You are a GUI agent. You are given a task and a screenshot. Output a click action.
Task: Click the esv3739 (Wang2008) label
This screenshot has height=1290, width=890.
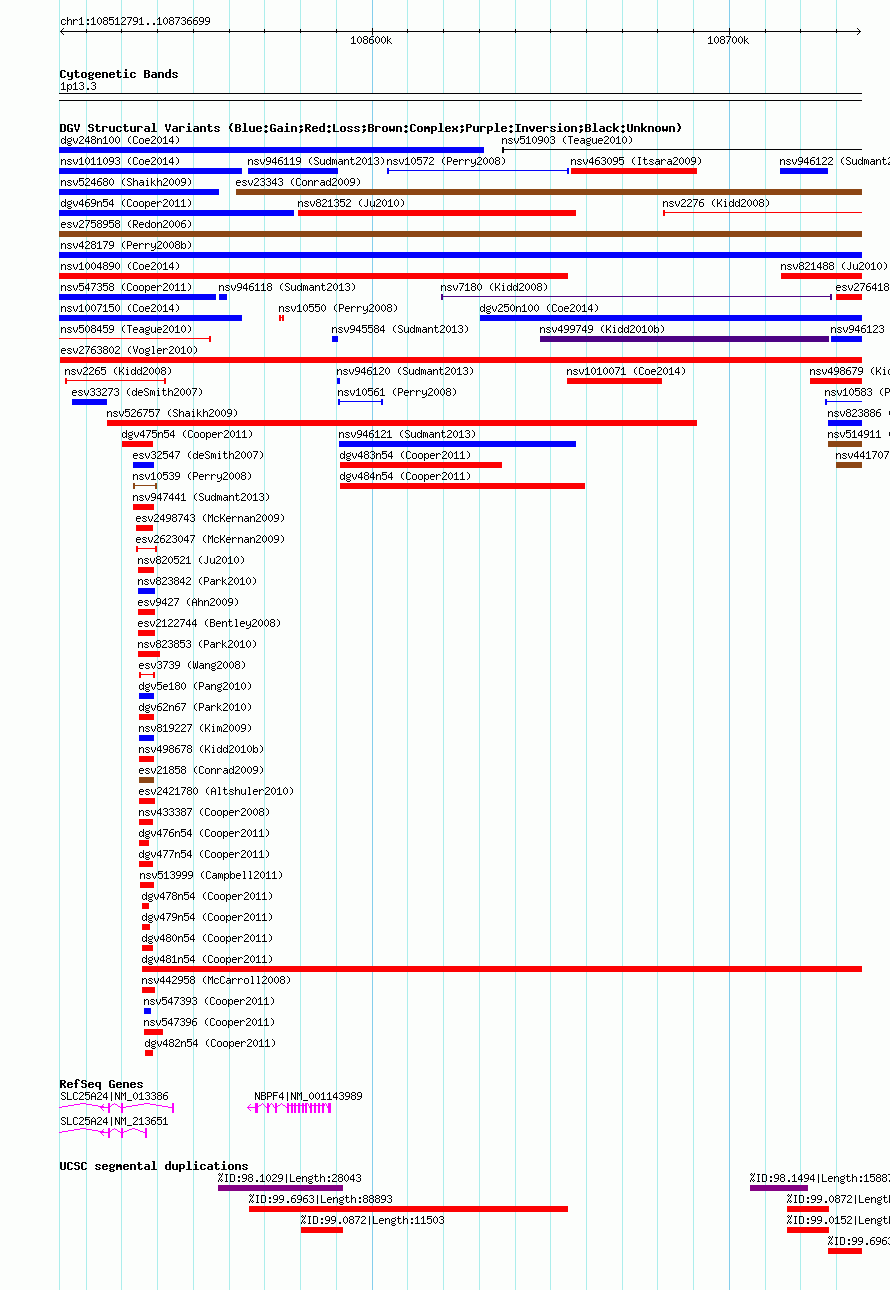pos(191,665)
